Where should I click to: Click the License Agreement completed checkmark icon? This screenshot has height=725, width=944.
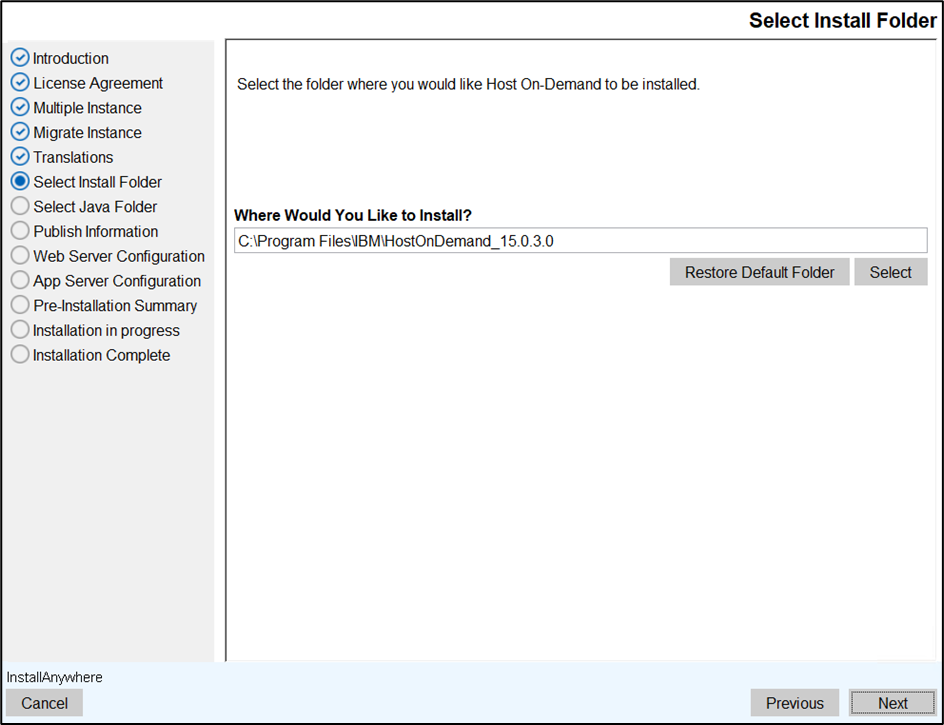20,83
